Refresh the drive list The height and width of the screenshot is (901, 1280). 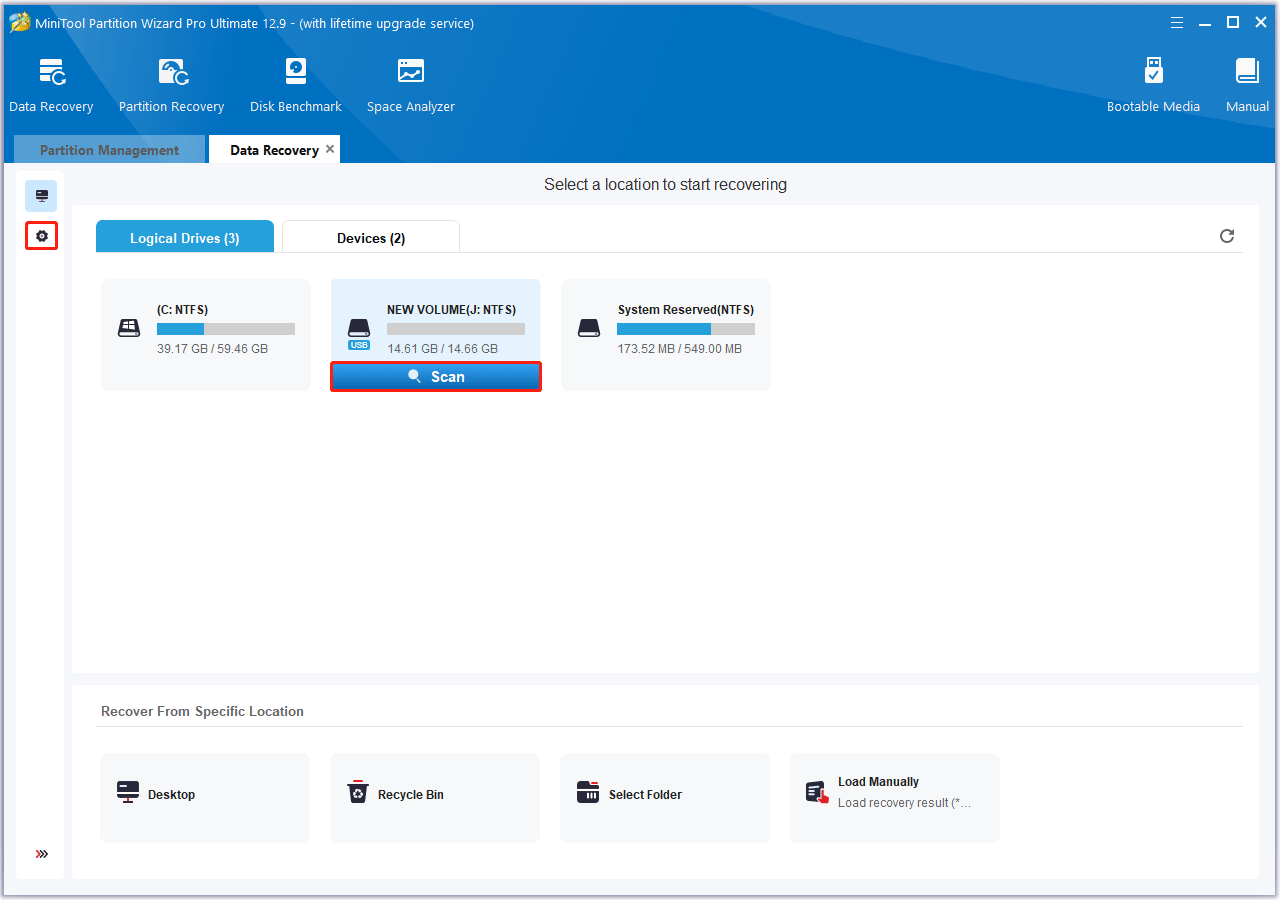(1227, 236)
